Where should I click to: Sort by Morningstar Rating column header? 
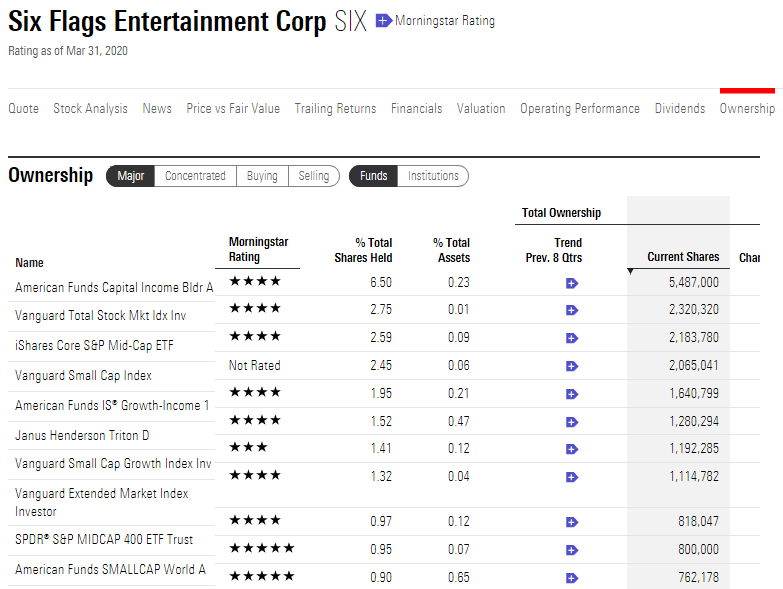(259, 249)
